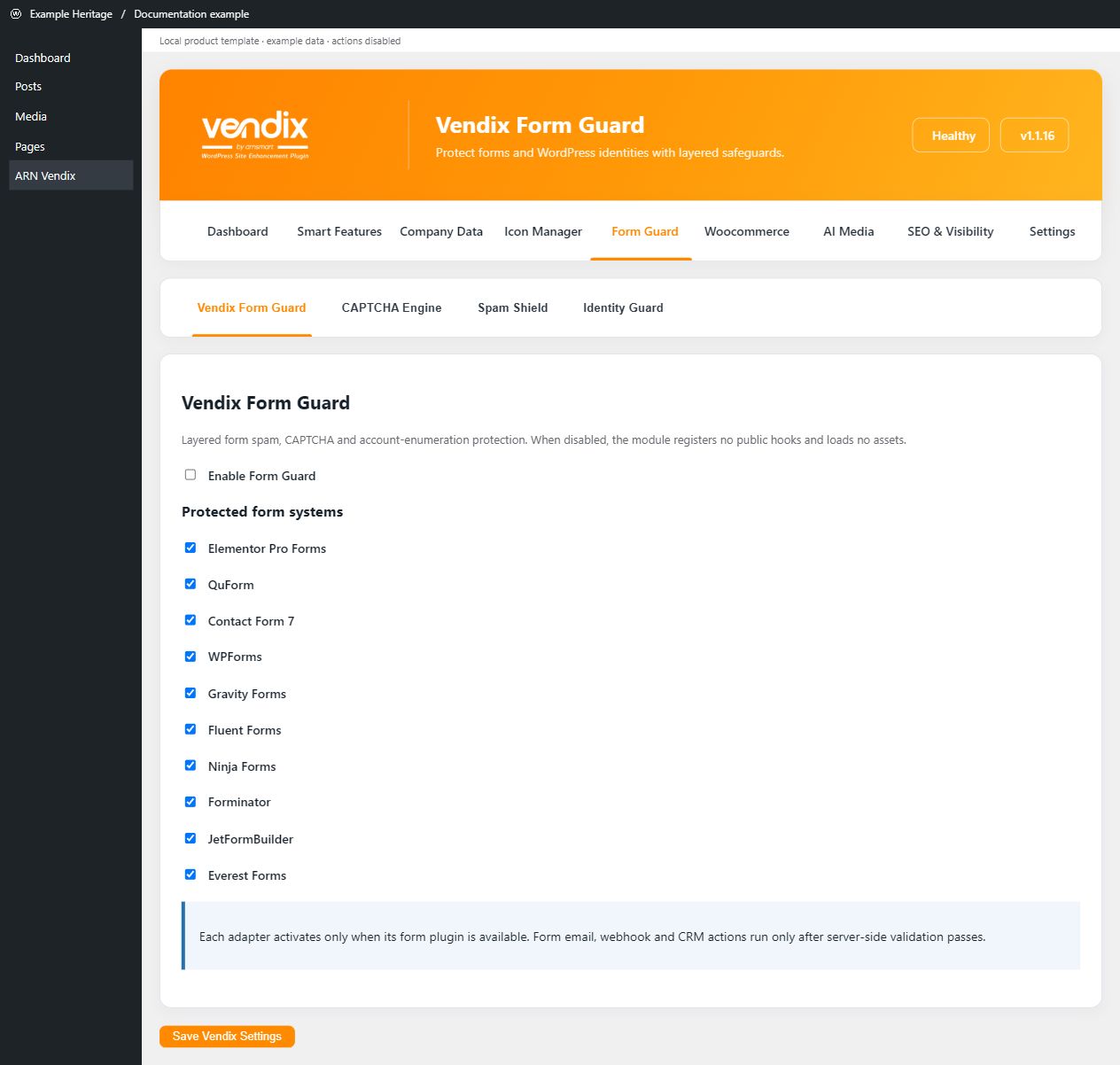The width and height of the screenshot is (1120, 1065).
Task: Switch to the AI Media tab
Action: pos(849,231)
